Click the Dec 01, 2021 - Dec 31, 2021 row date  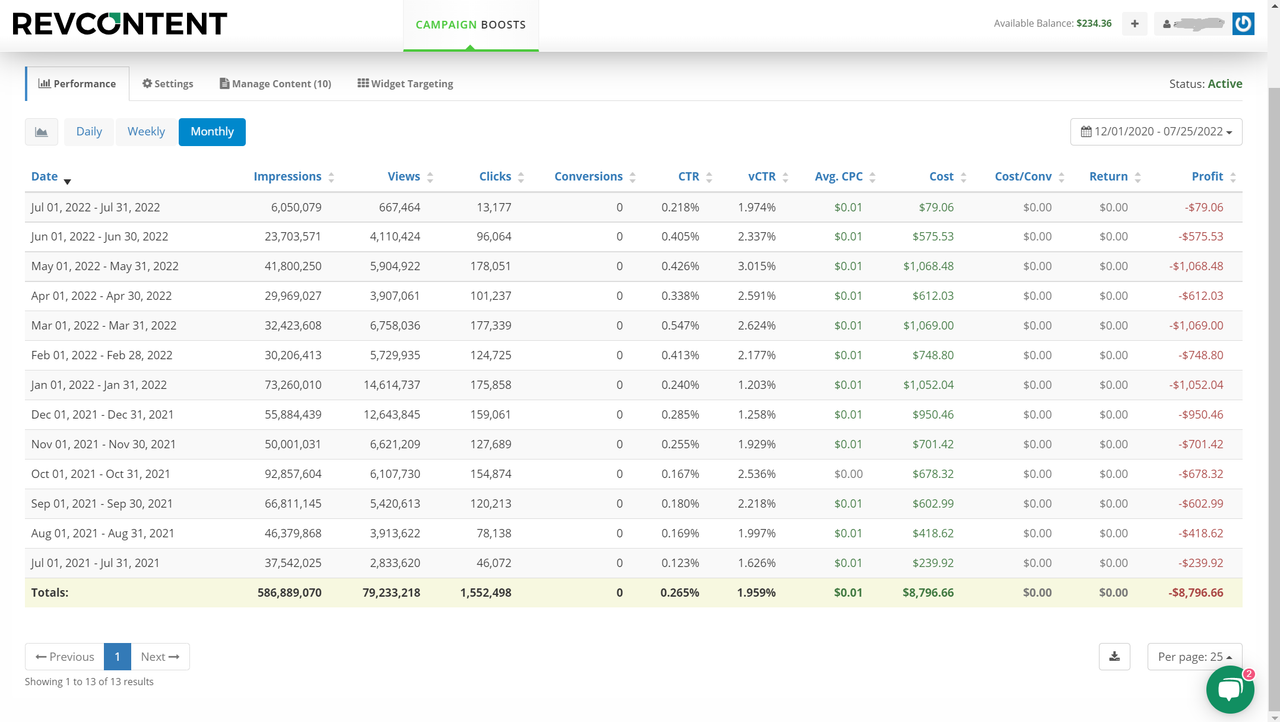(103, 414)
